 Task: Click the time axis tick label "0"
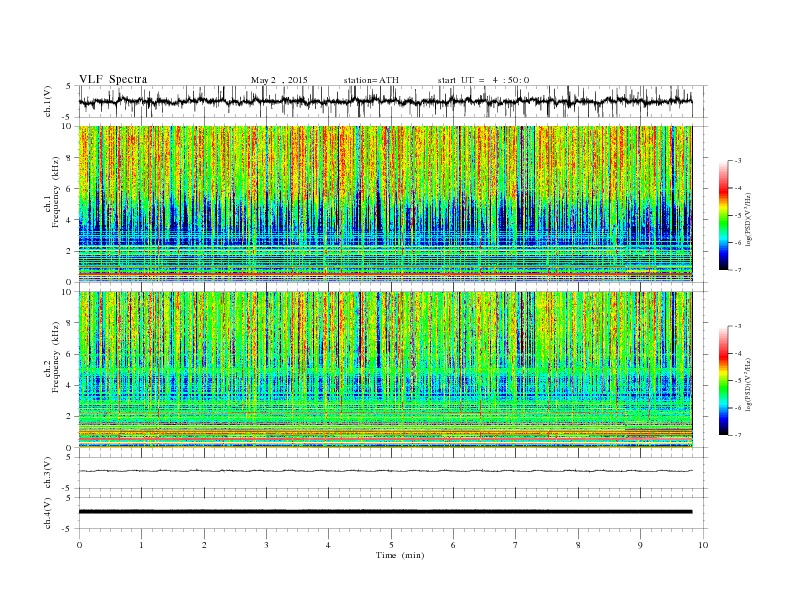(x=79, y=545)
